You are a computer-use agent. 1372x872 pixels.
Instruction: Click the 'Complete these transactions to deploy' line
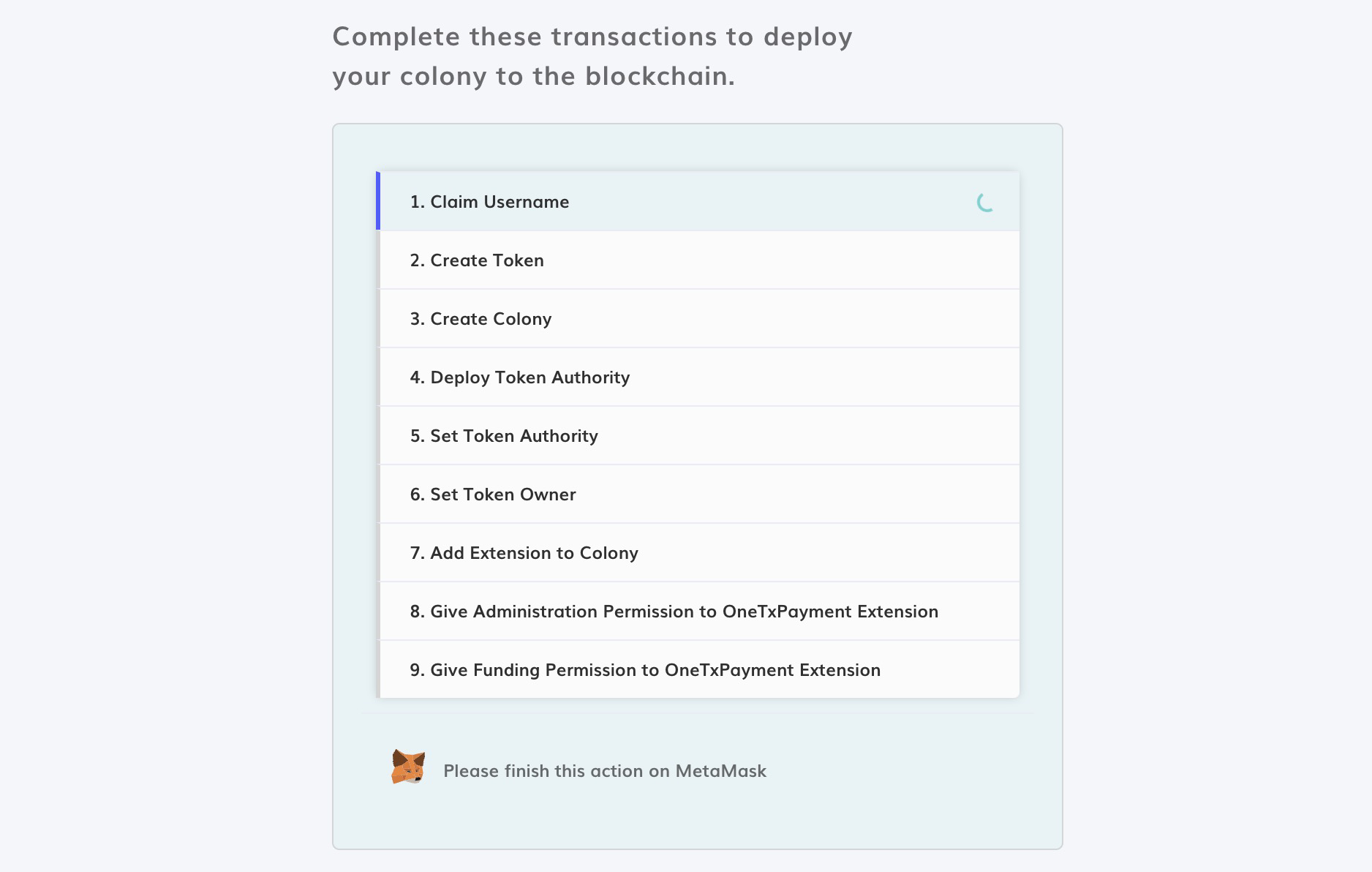592,37
